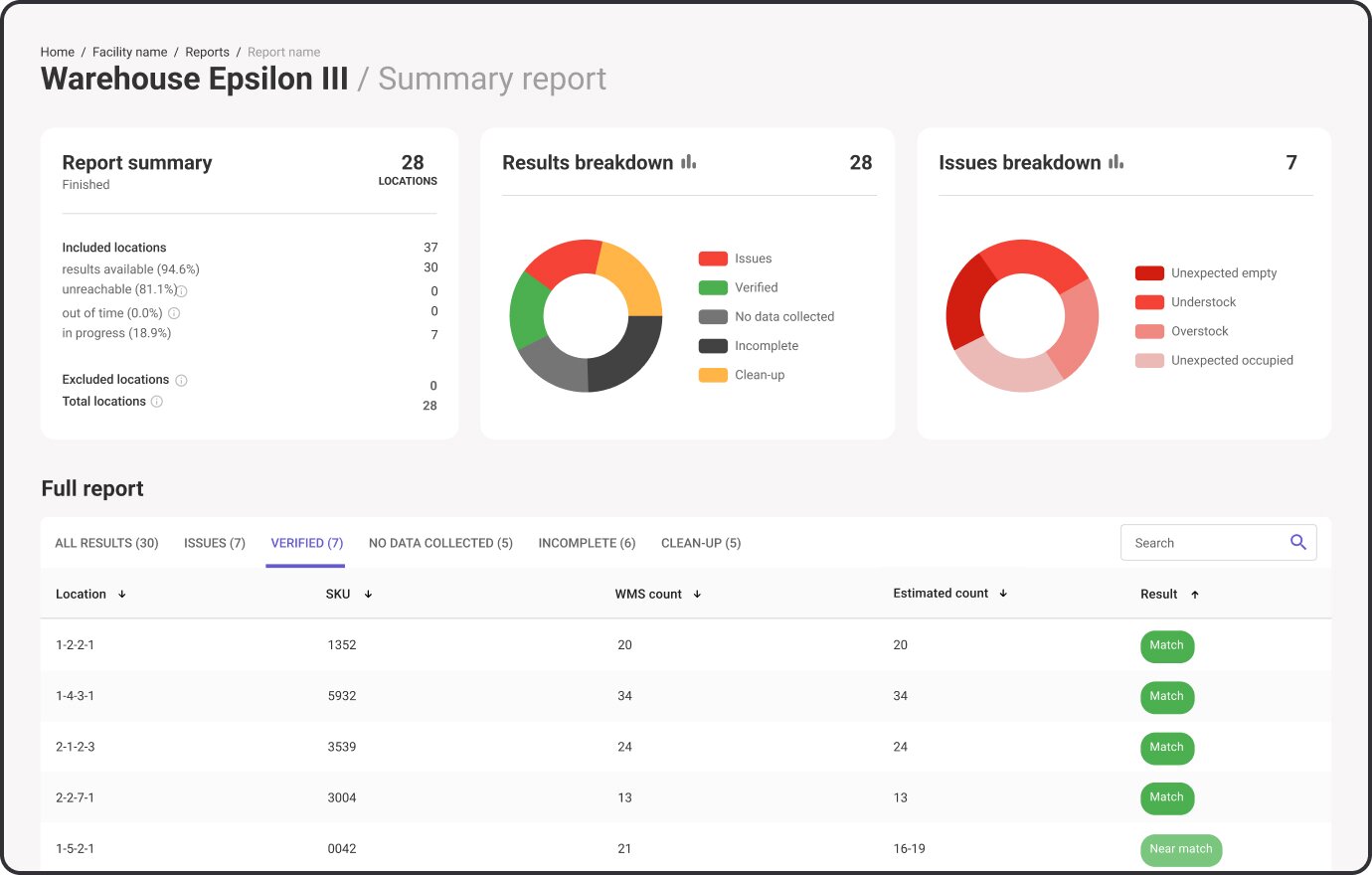Click the Issues breakdown bar chart icon
Image resolution: width=1372 pixels, height=875 pixels.
click(1115, 162)
